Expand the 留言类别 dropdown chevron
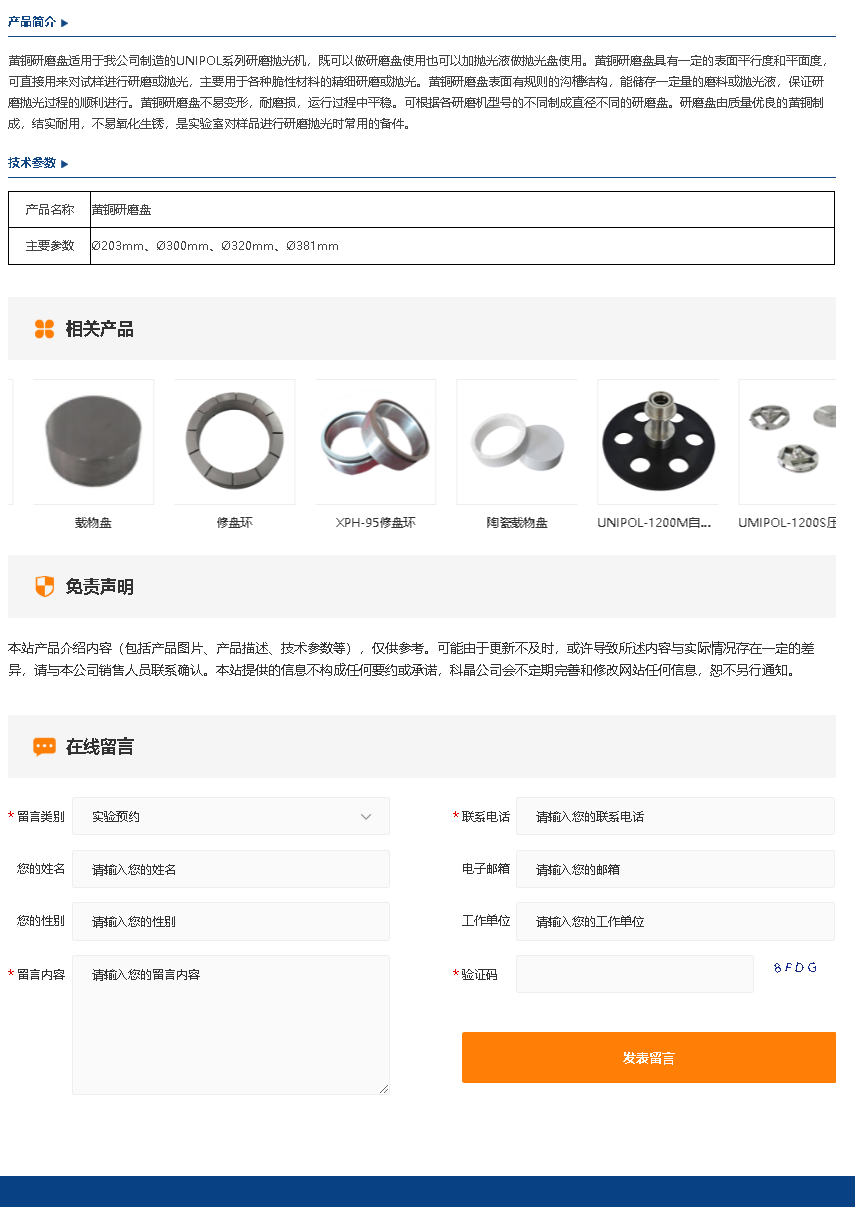855x1207 pixels. [x=366, y=817]
